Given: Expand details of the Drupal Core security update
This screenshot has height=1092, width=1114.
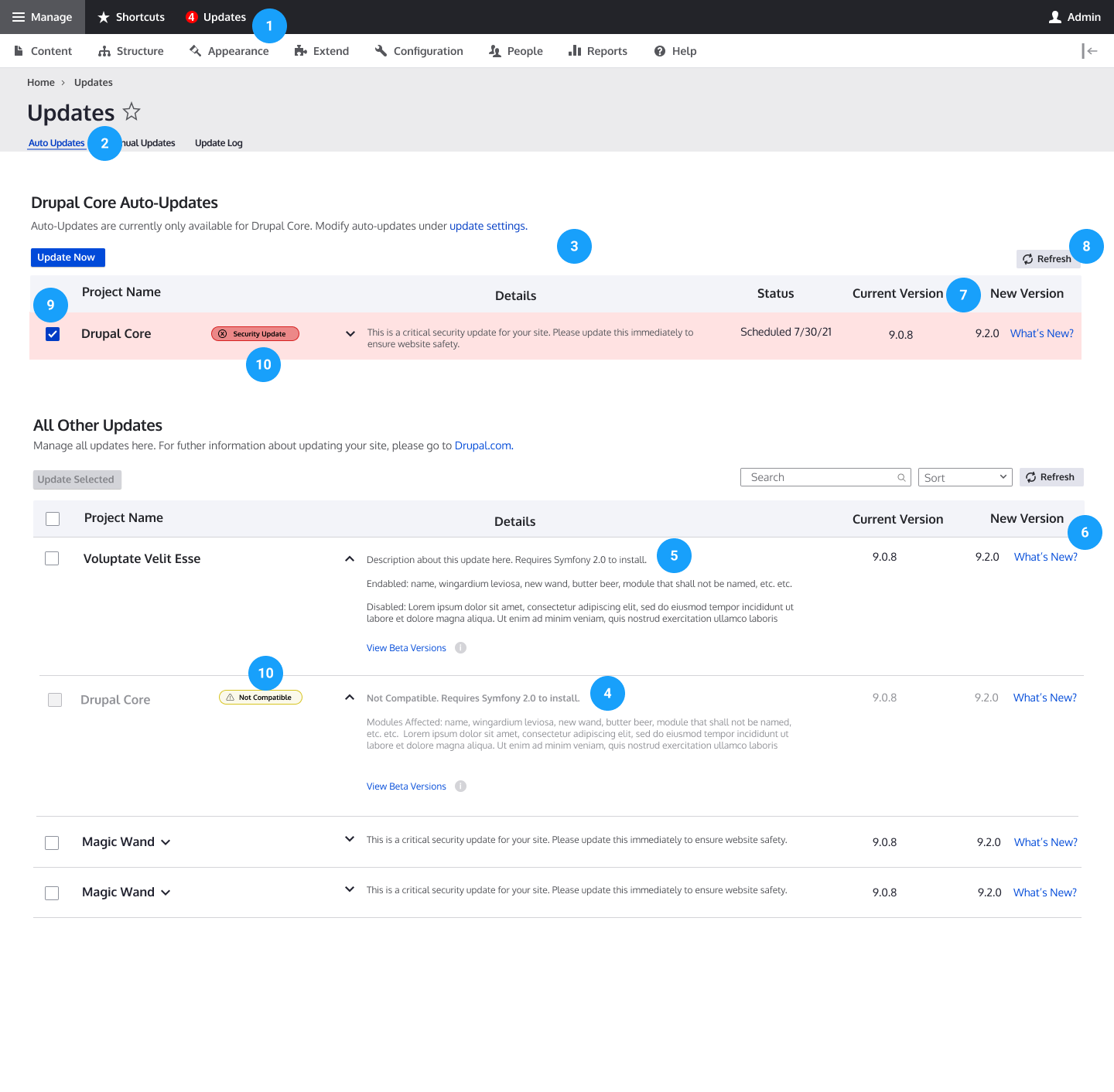Looking at the screenshot, I should tap(350, 334).
